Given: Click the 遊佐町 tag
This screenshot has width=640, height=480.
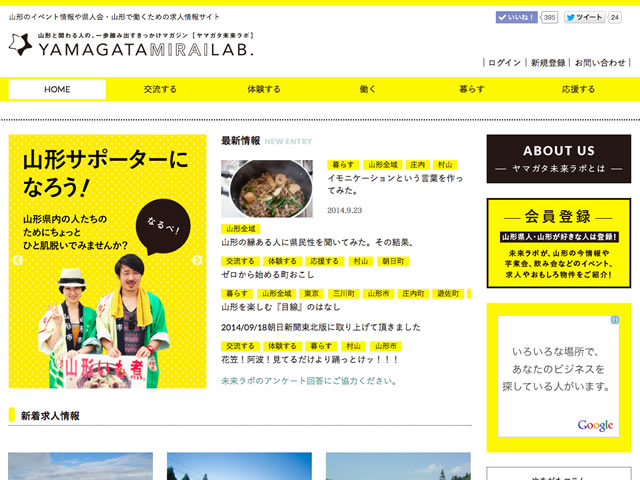Looking at the screenshot, I should pyautogui.click(x=448, y=293).
